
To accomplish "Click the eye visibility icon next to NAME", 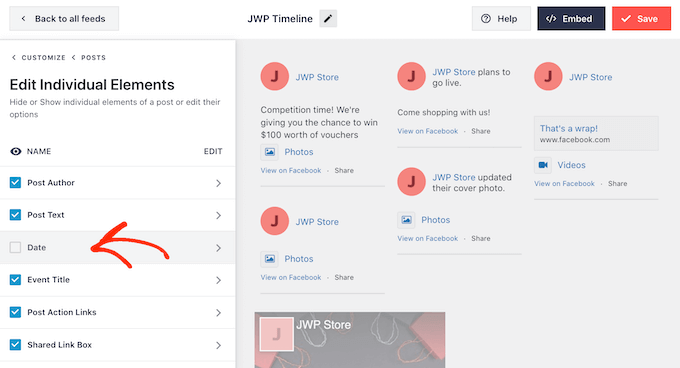I will (16, 151).
